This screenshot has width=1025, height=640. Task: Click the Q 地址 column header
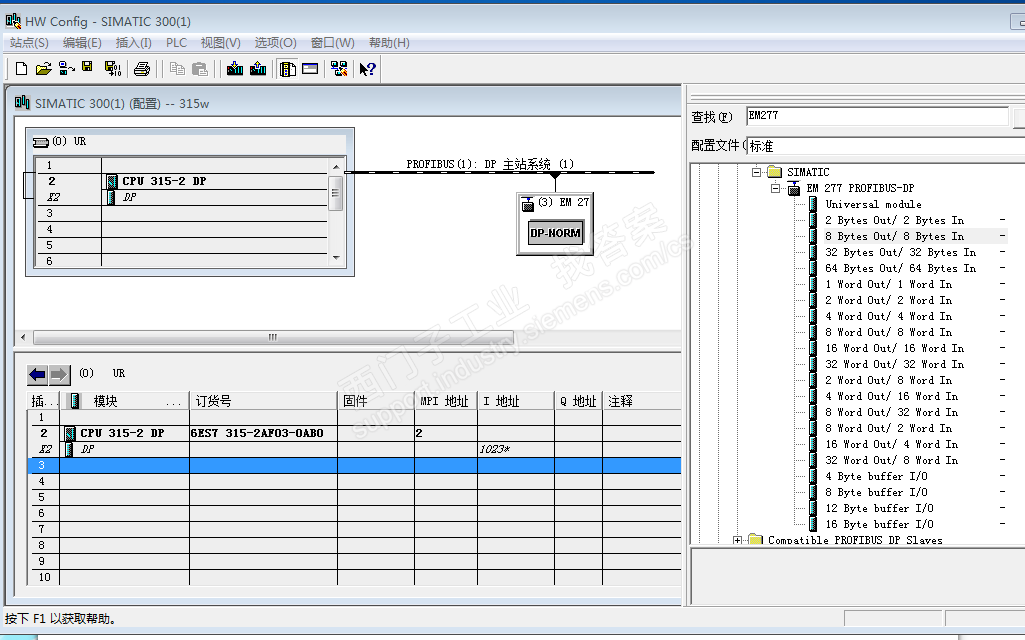(579, 401)
